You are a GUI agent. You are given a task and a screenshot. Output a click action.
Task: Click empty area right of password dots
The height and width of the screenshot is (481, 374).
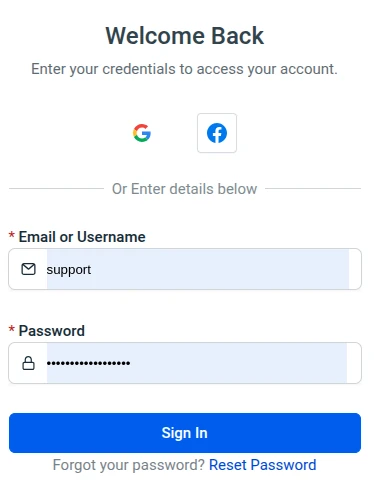coord(239,363)
